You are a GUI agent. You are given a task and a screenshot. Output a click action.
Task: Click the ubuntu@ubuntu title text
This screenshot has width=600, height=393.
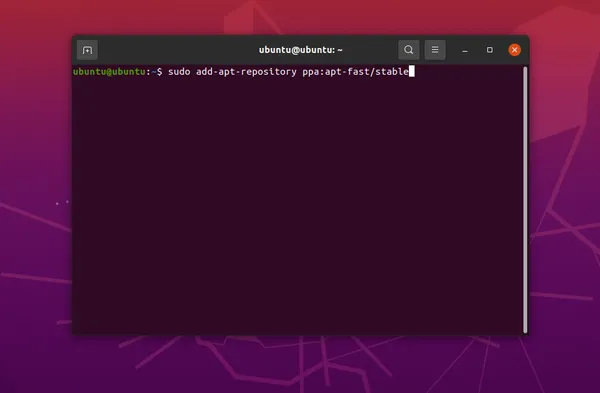(x=300, y=50)
